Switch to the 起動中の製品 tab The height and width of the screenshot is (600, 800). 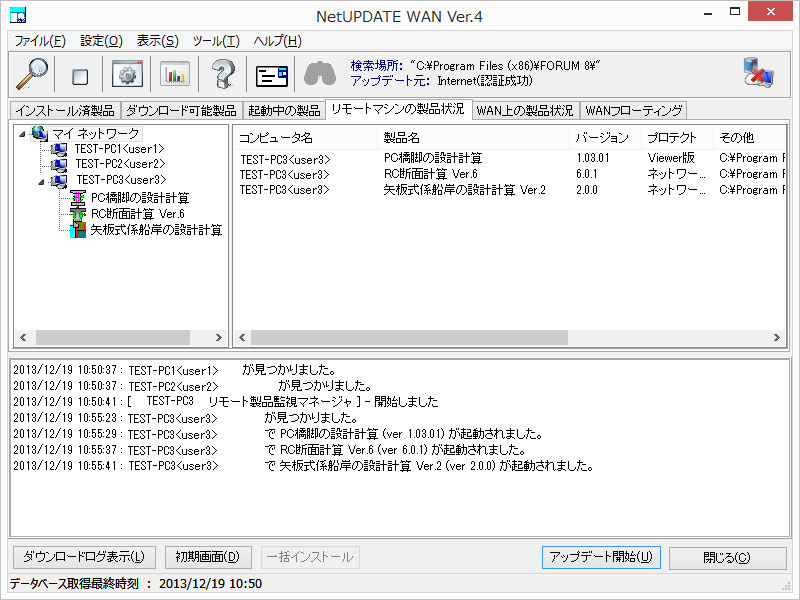284,110
